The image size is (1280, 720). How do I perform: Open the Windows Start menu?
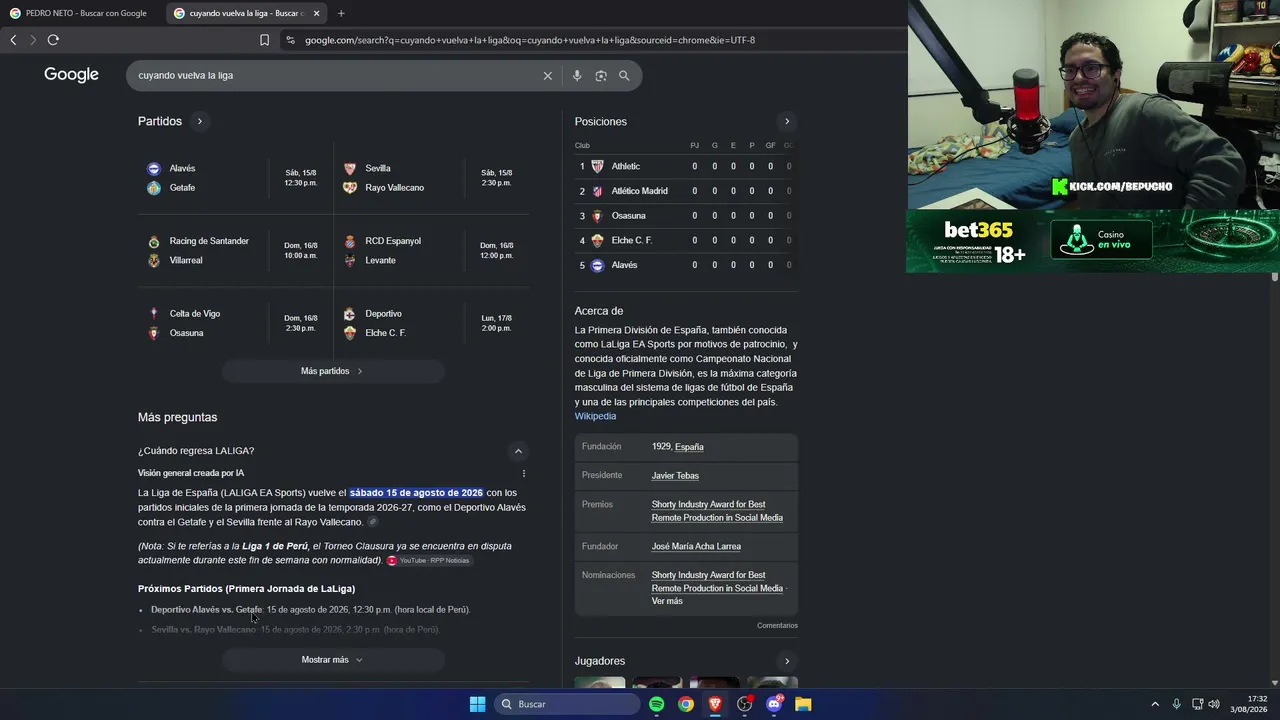coord(478,704)
